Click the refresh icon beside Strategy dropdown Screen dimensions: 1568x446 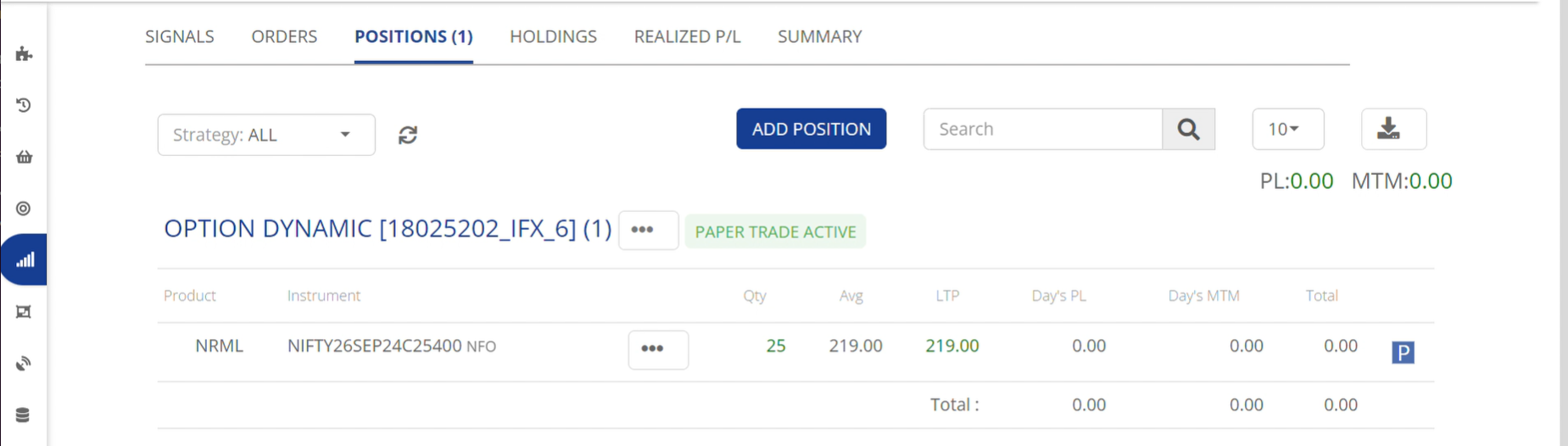[408, 135]
